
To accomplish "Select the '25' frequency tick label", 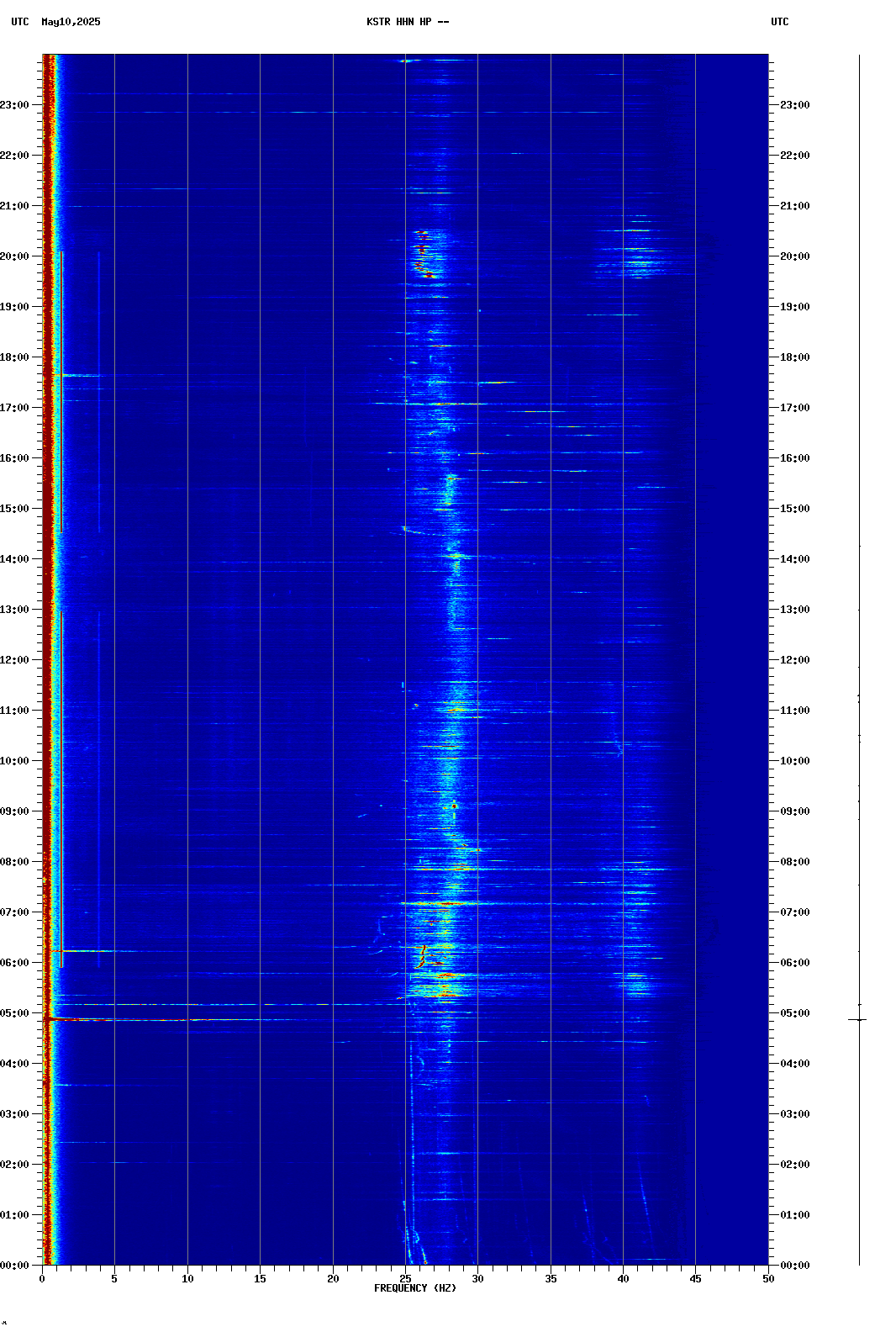I will [x=405, y=1279].
